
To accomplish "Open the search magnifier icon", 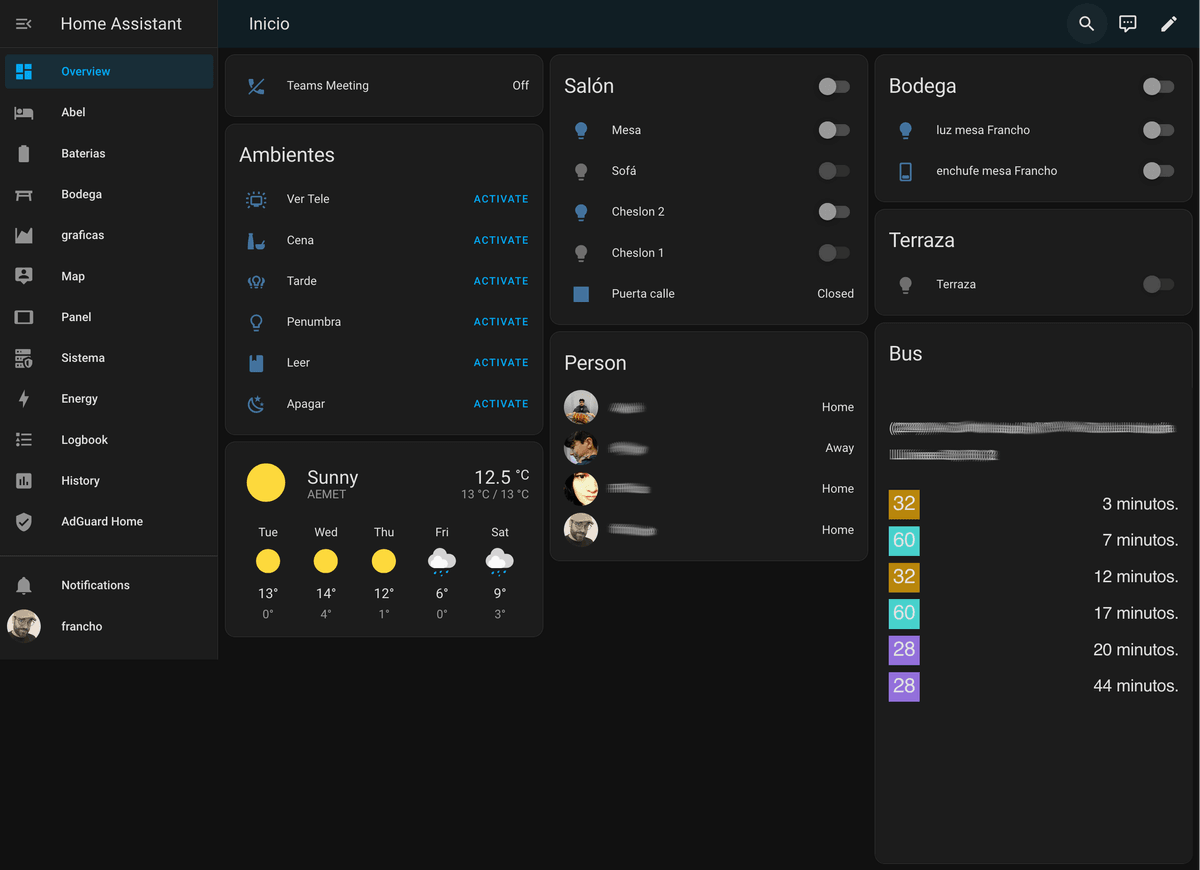I will pos(1087,24).
